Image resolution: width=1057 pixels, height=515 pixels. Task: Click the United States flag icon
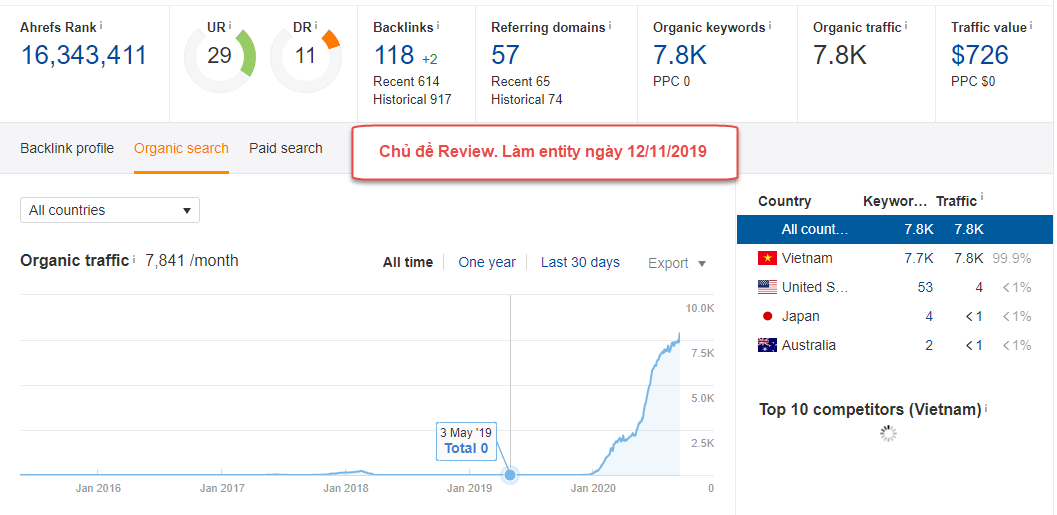click(767, 287)
